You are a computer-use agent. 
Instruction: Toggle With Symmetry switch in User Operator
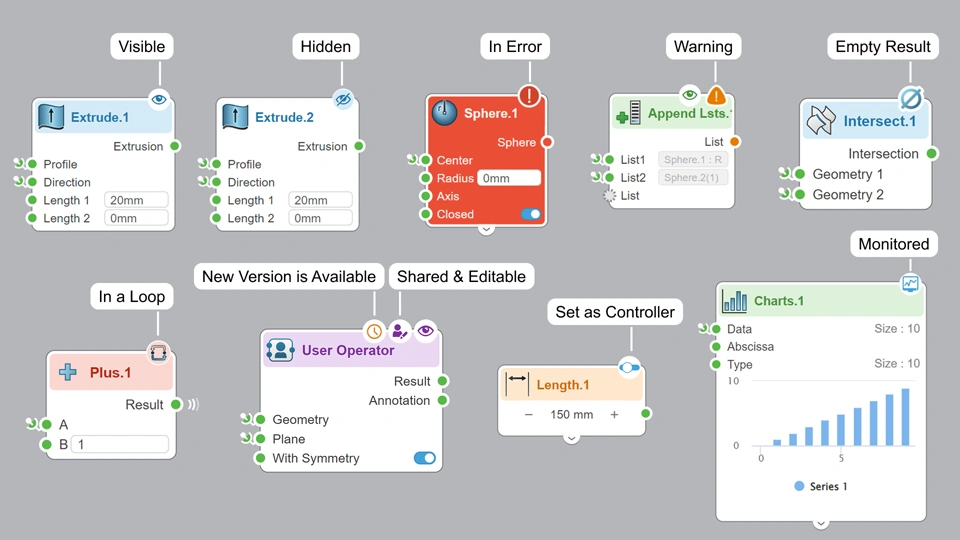[x=425, y=458]
